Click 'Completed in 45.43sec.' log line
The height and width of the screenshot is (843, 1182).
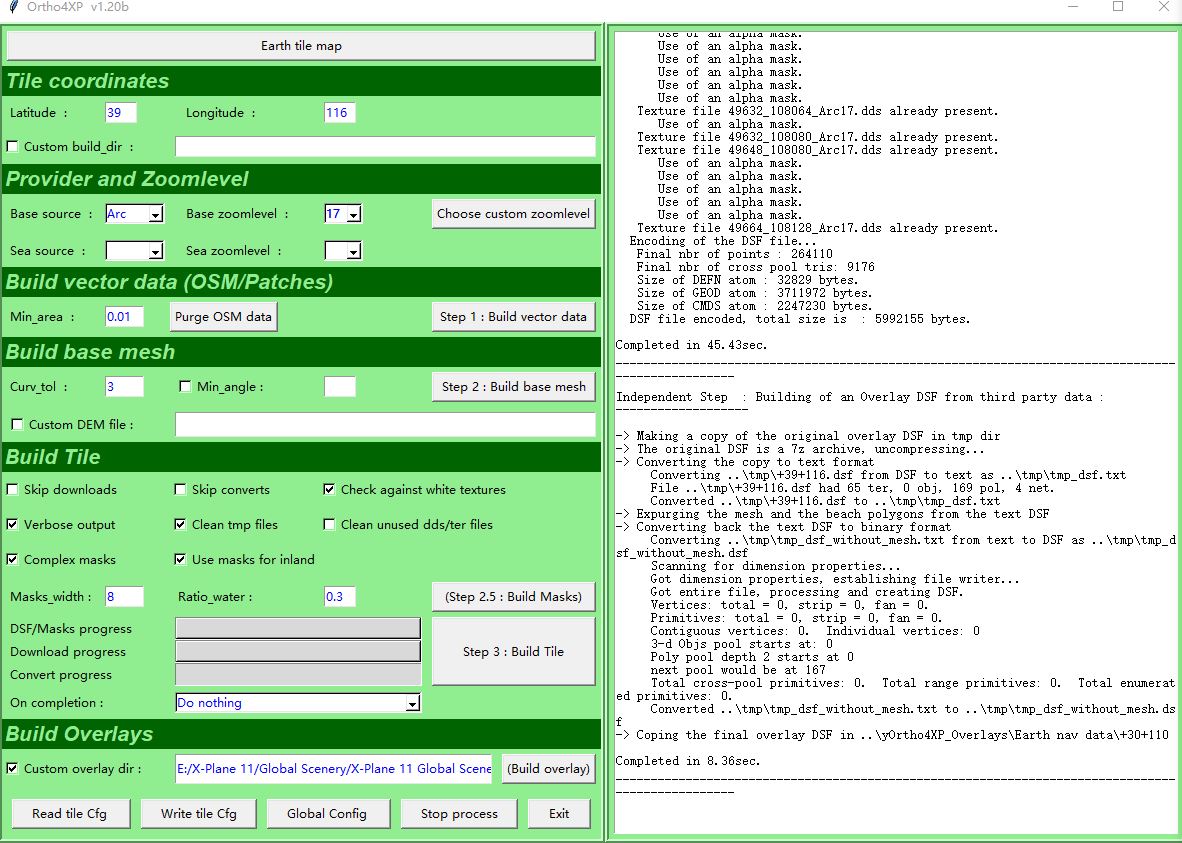point(691,345)
